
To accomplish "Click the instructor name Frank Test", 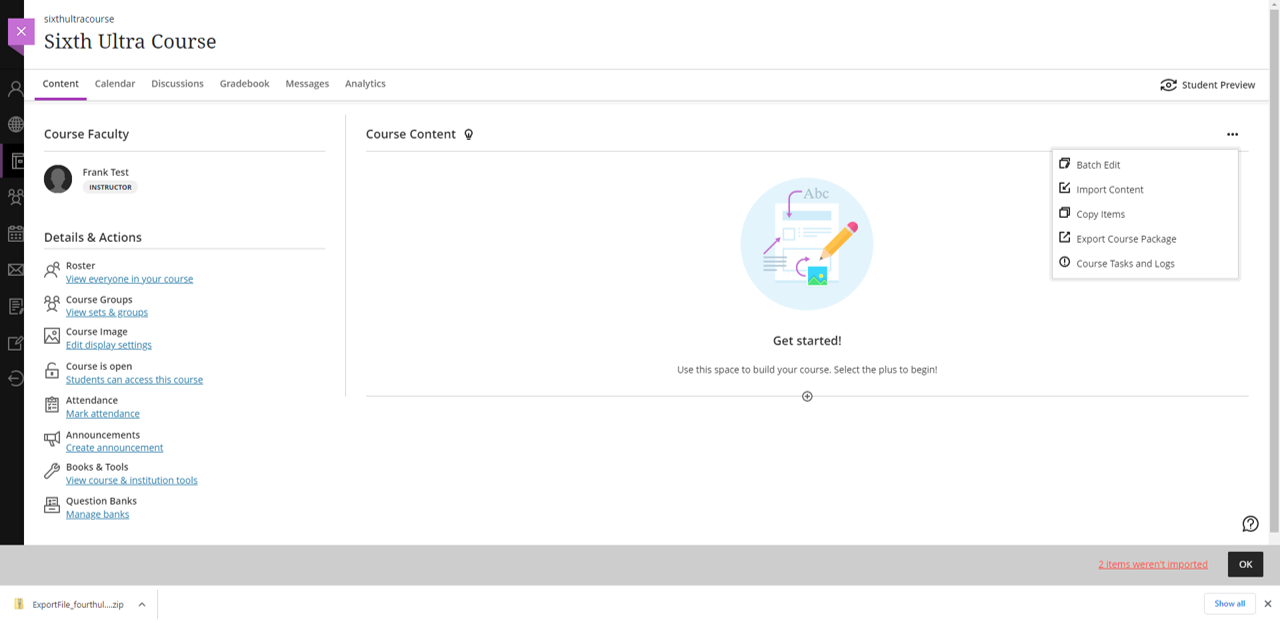I will click(x=105, y=172).
